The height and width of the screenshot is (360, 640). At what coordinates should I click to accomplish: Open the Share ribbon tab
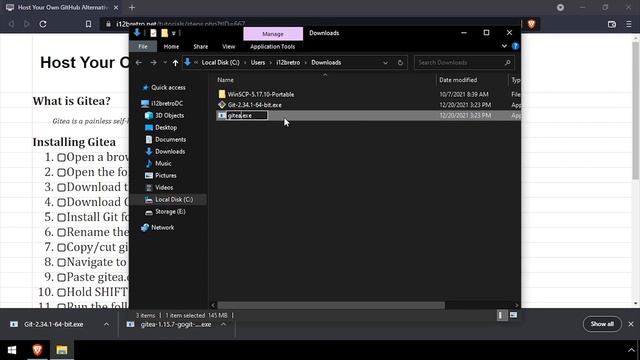[200, 47]
